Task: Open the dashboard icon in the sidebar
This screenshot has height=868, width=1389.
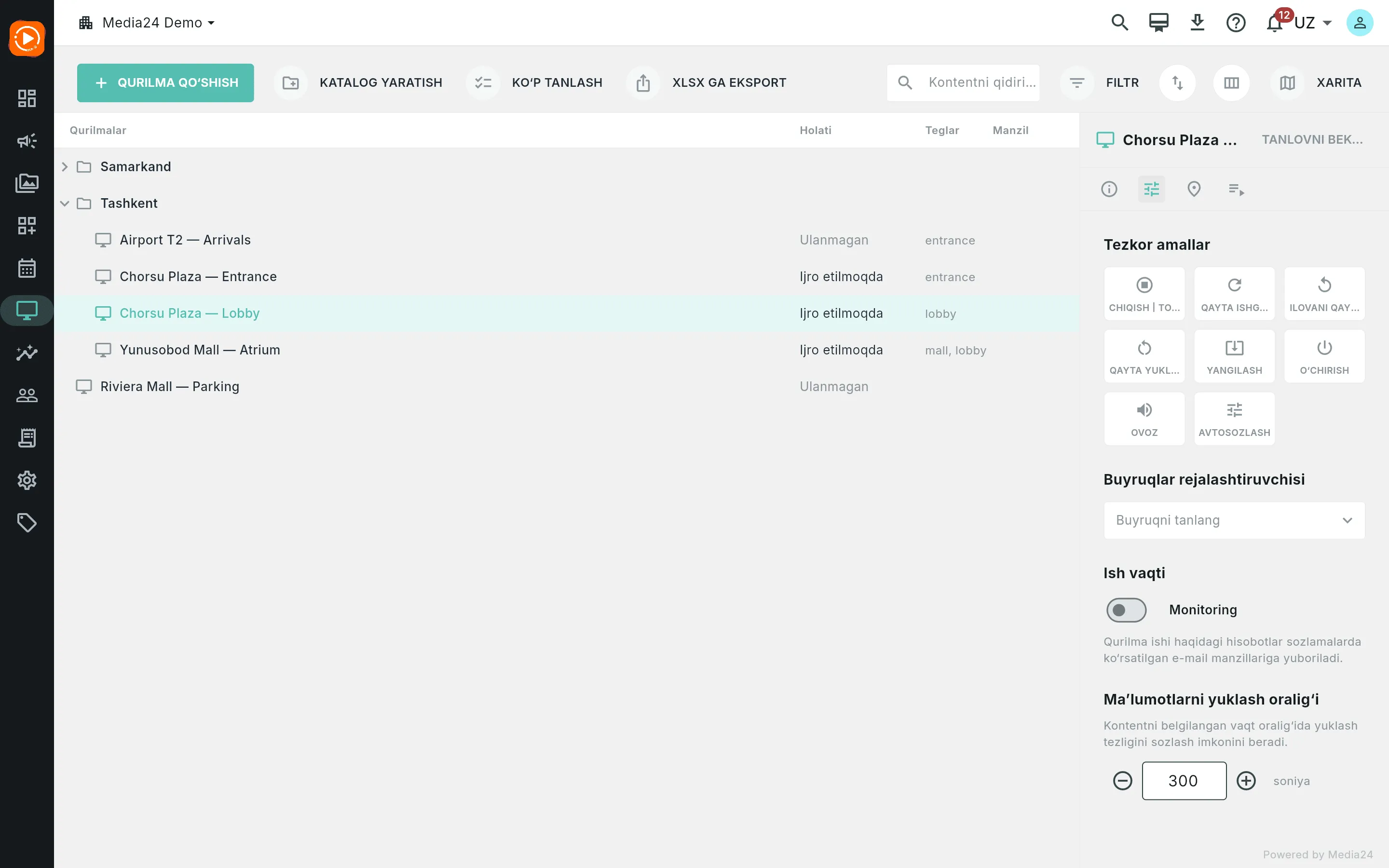Action: [27, 98]
